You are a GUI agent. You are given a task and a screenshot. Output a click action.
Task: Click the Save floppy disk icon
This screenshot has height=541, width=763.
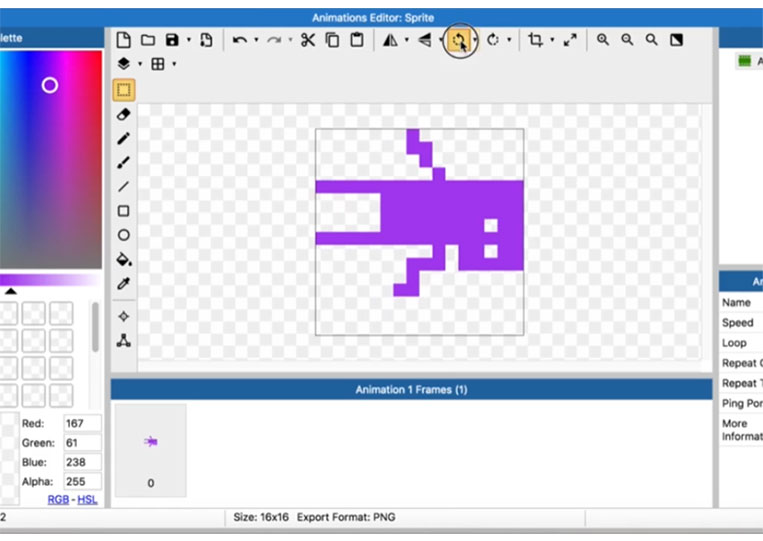coord(172,40)
